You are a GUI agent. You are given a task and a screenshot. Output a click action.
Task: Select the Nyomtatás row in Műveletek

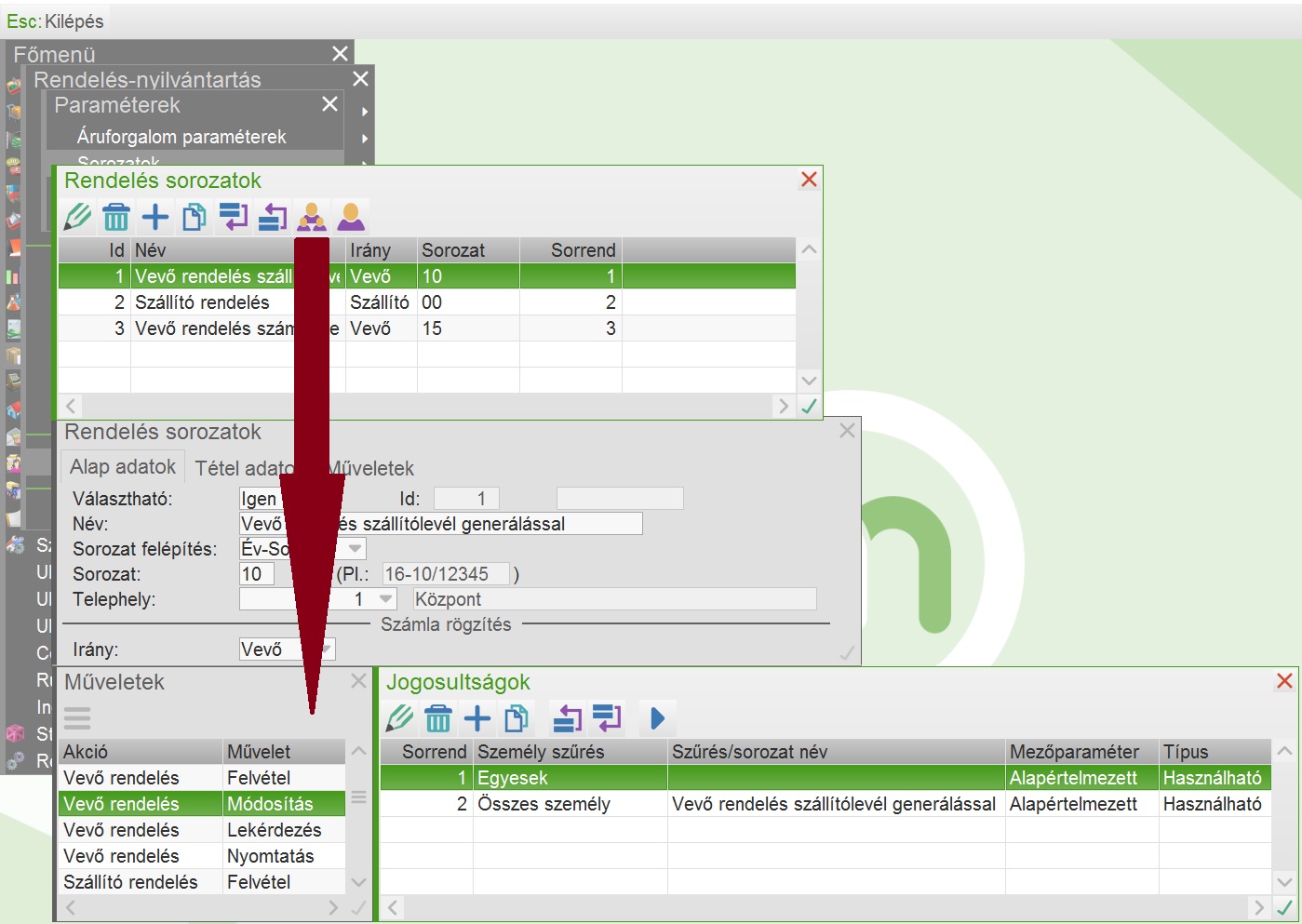(202, 856)
